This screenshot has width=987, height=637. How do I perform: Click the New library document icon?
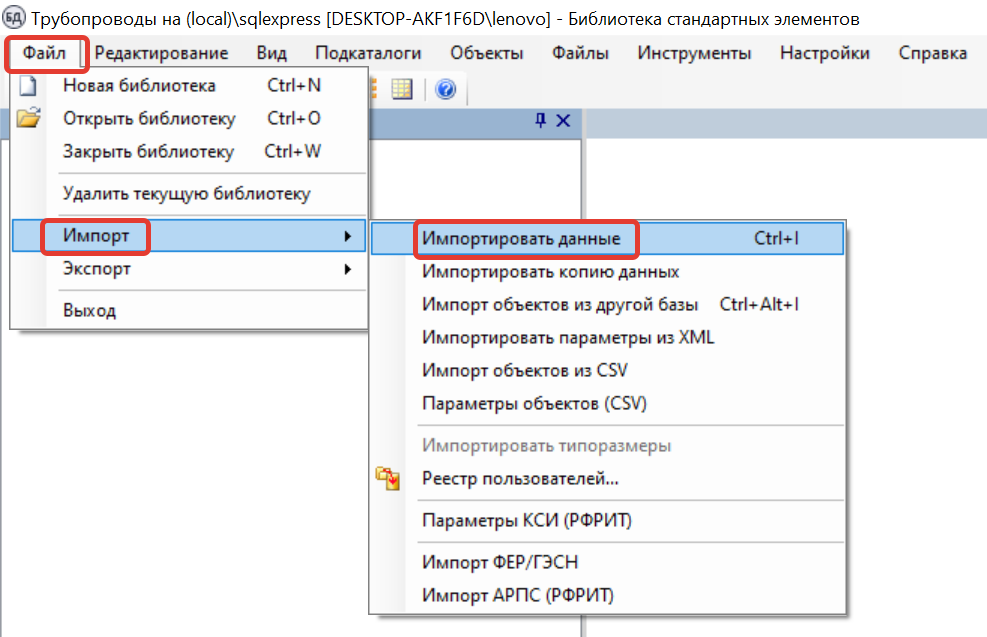pos(28,85)
